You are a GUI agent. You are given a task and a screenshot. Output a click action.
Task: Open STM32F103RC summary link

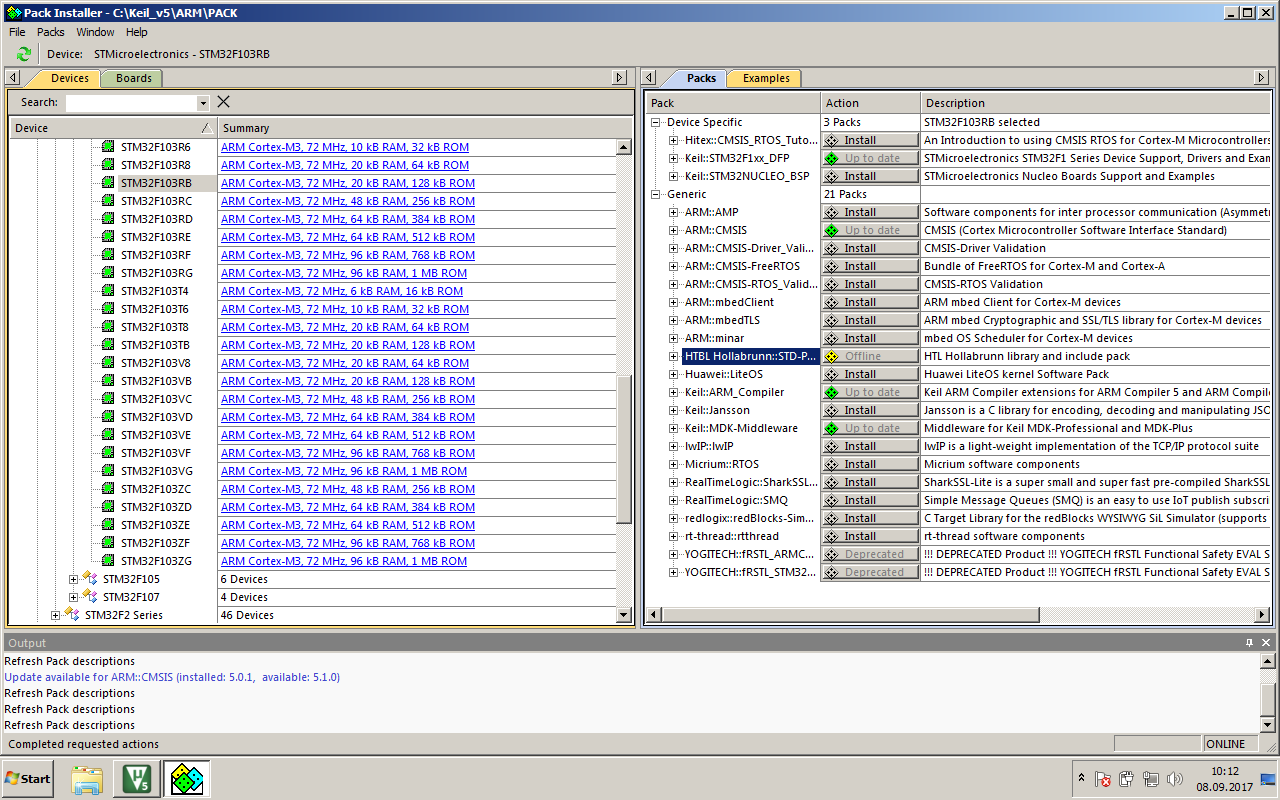(348, 201)
